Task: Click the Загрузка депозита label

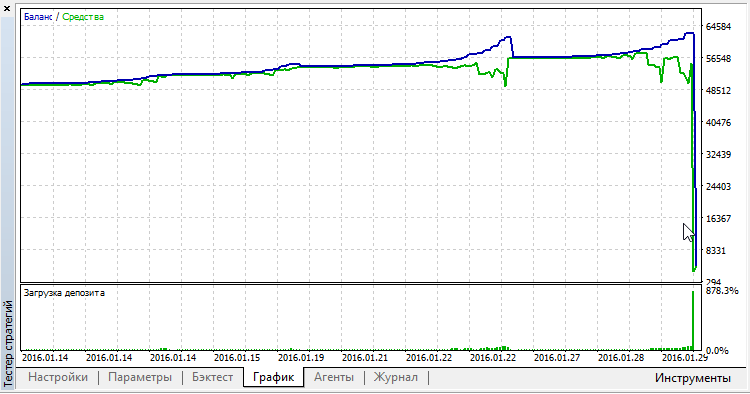Action: (64, 293)
